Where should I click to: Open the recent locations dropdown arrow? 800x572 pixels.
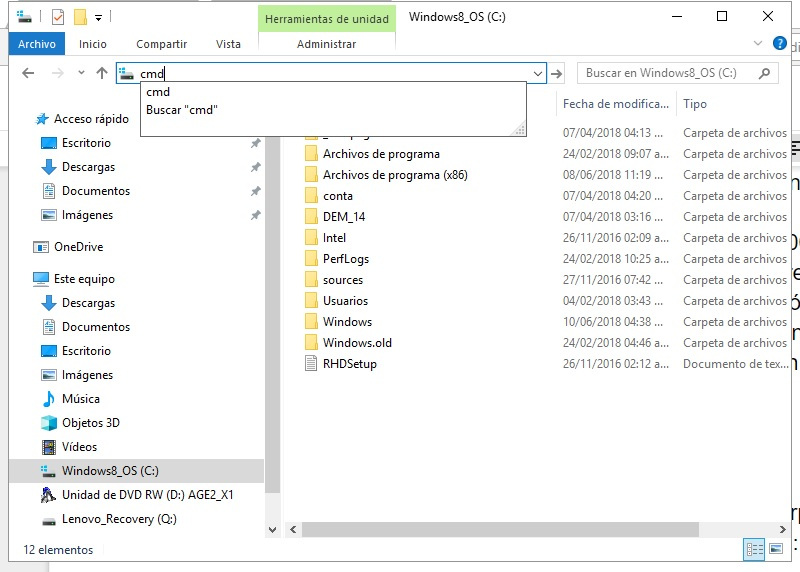tap(81, 73)
